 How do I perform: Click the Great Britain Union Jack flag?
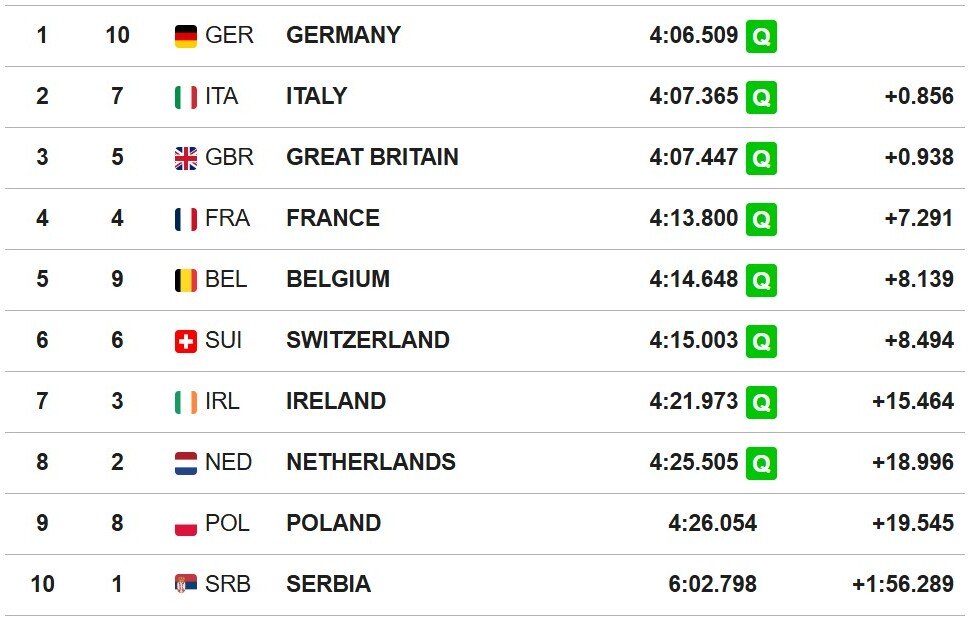tap(186, 158)
